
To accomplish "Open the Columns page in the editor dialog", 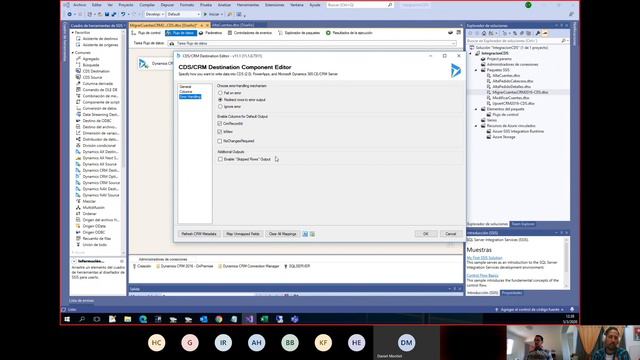I will [186, 91].
